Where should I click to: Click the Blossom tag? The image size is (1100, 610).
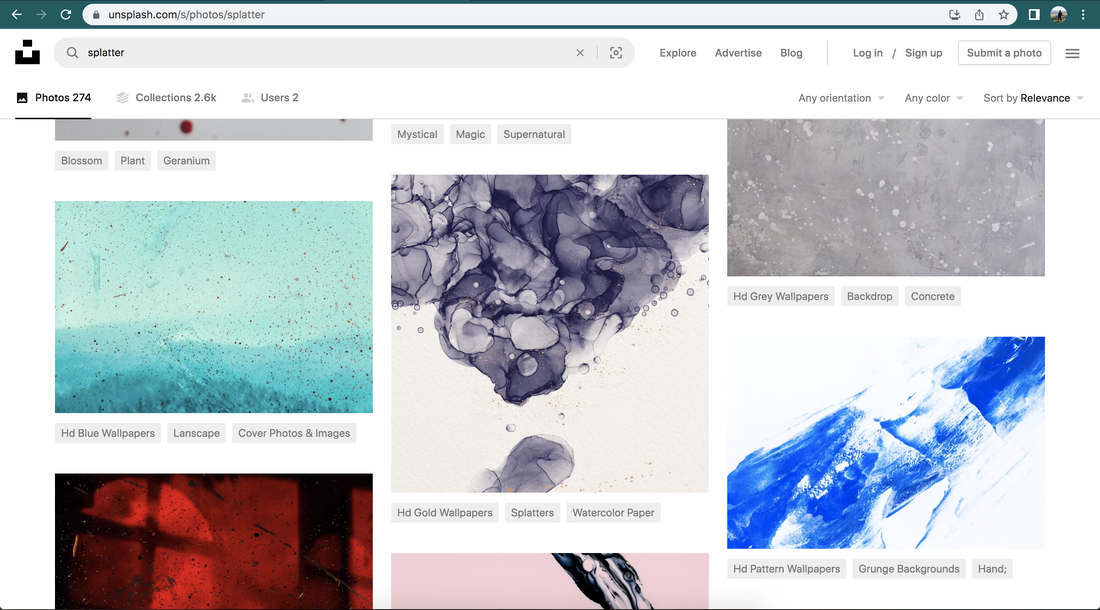81,161
